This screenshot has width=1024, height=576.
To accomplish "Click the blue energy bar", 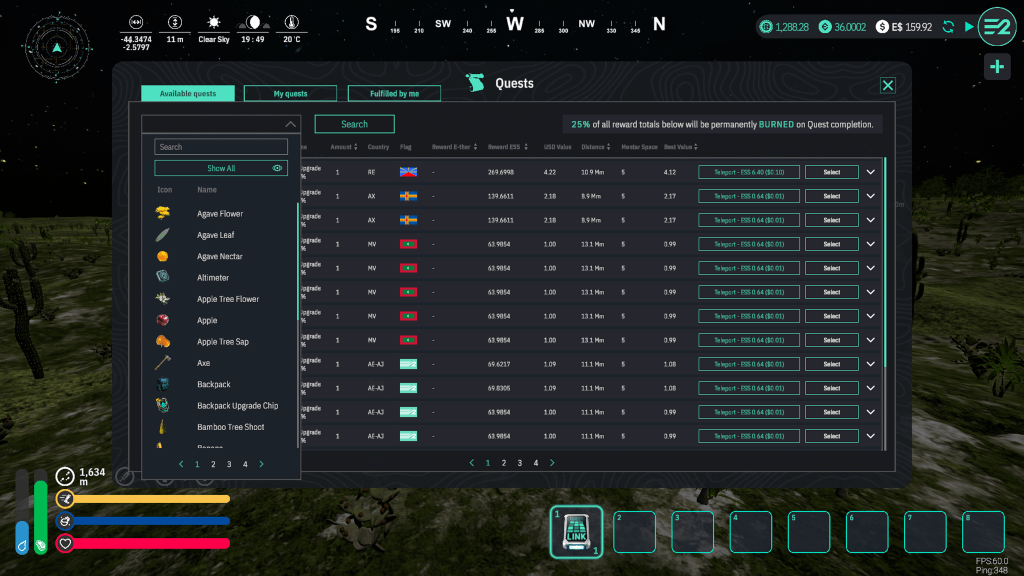I will pyautogui.click(x=152, y=521).
